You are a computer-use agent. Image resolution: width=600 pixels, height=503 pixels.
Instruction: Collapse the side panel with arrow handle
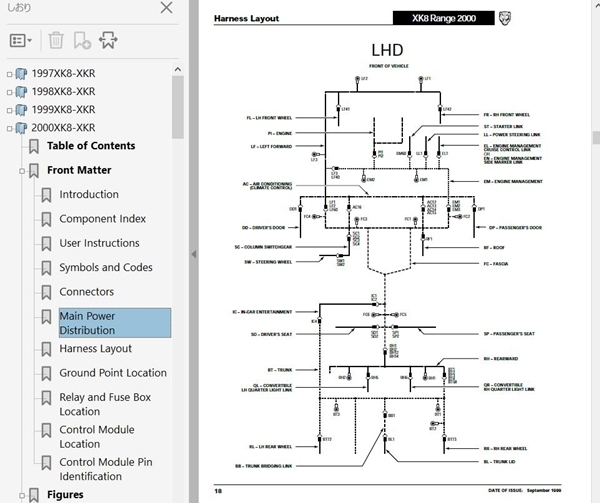tap(194, 254)
